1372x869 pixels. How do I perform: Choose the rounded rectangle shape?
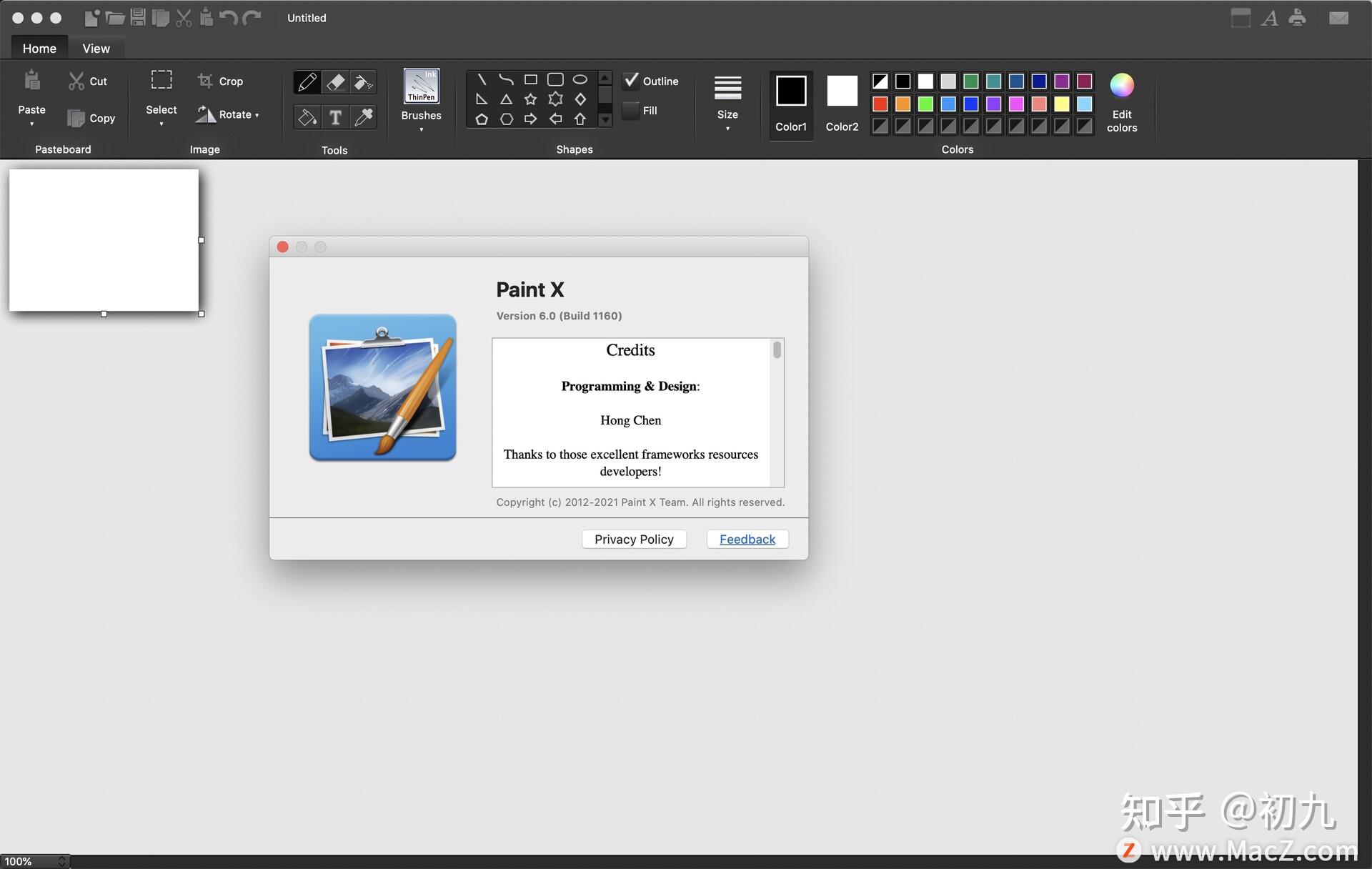(x=555, y=79)
